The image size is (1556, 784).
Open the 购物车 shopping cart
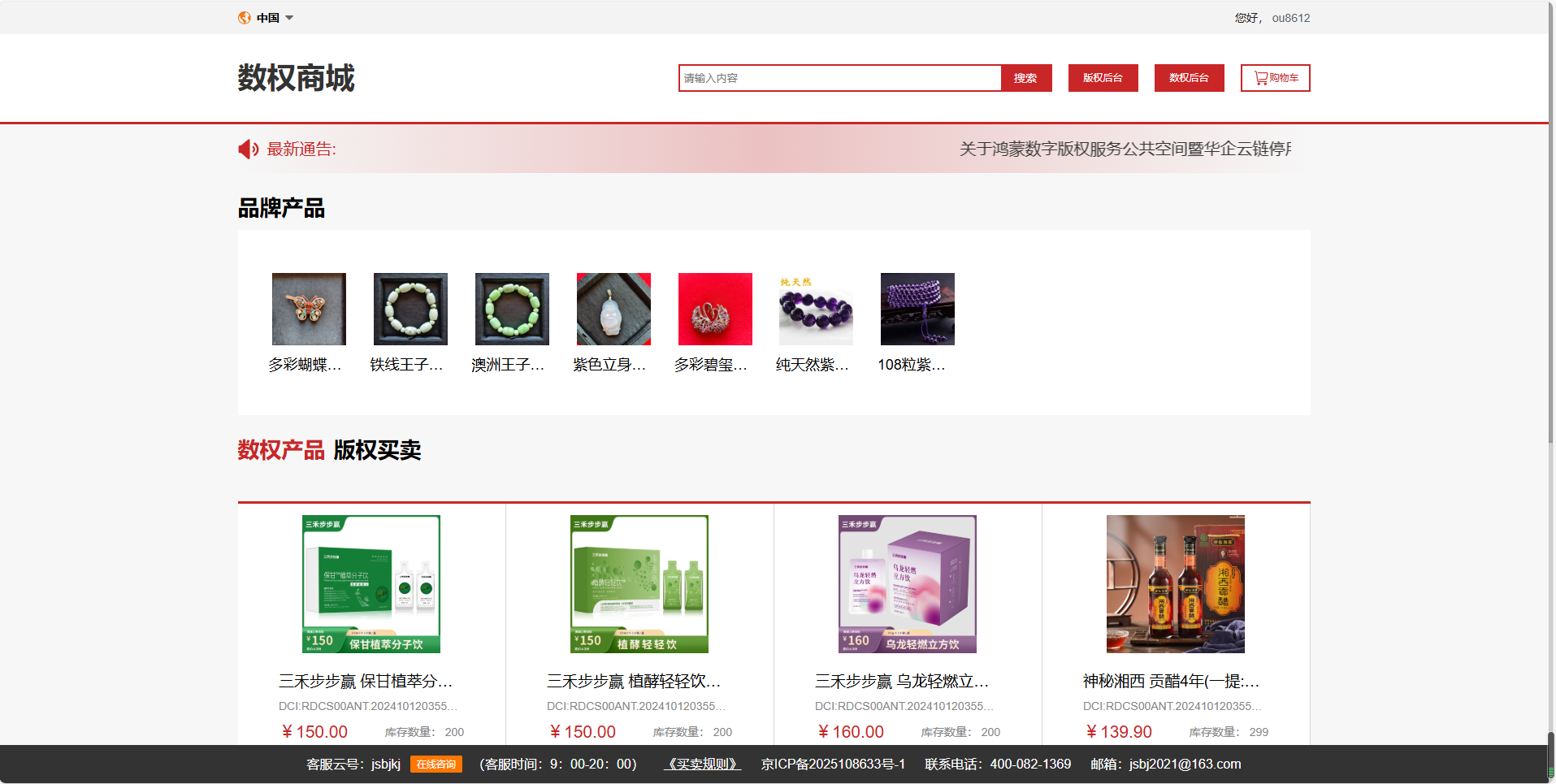tap(1275, 78)
